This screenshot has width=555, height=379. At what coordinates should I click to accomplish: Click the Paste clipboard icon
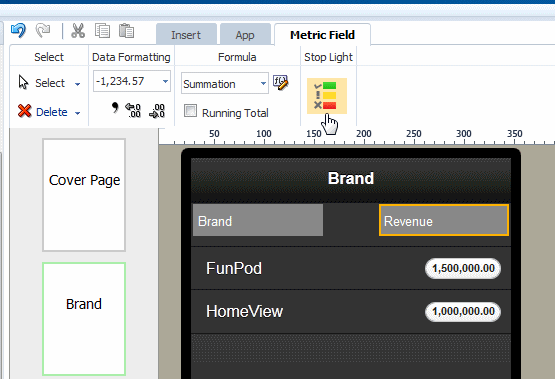point(126,31)
